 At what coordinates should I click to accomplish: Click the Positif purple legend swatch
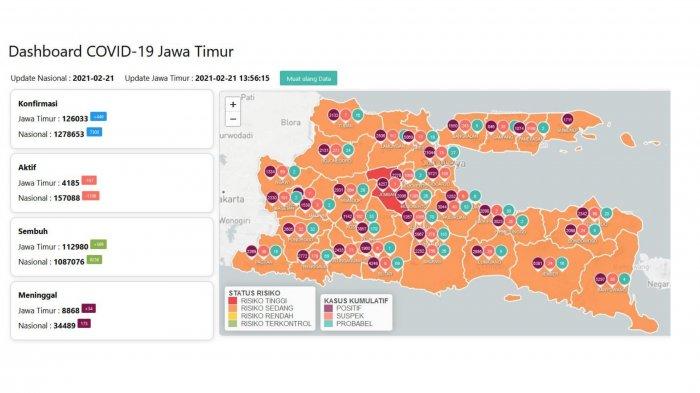(329, 308)
